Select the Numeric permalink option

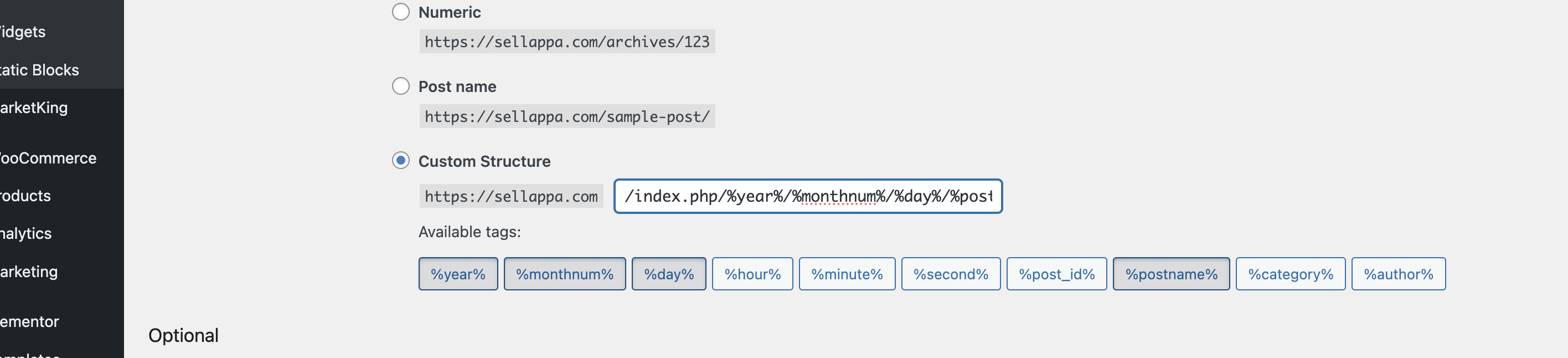coord(400,12)
